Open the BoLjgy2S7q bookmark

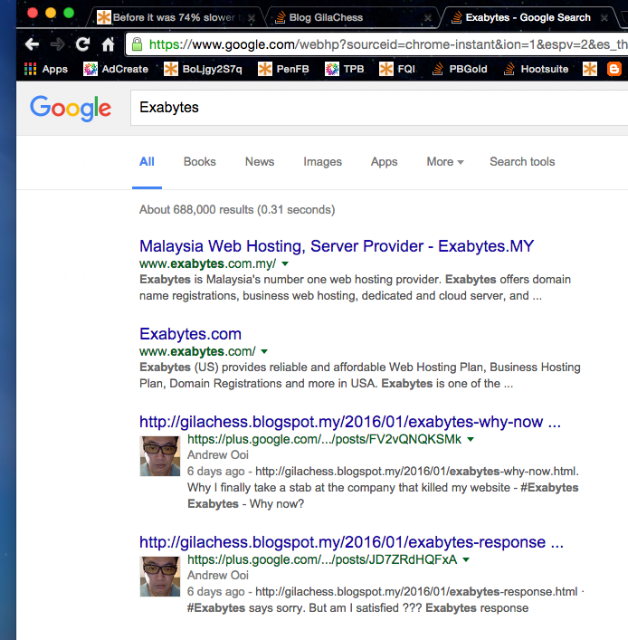tap(203, 69)
